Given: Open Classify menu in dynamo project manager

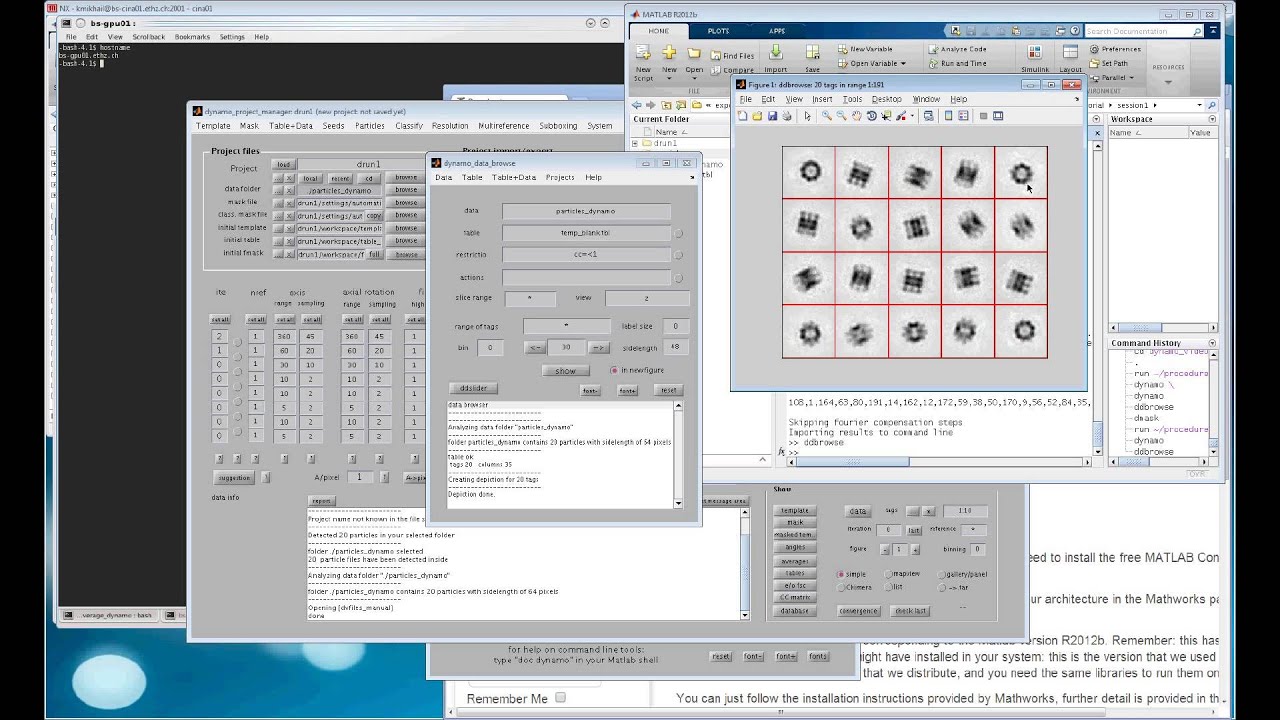Looking at the screenshot, I should (409, 126).
